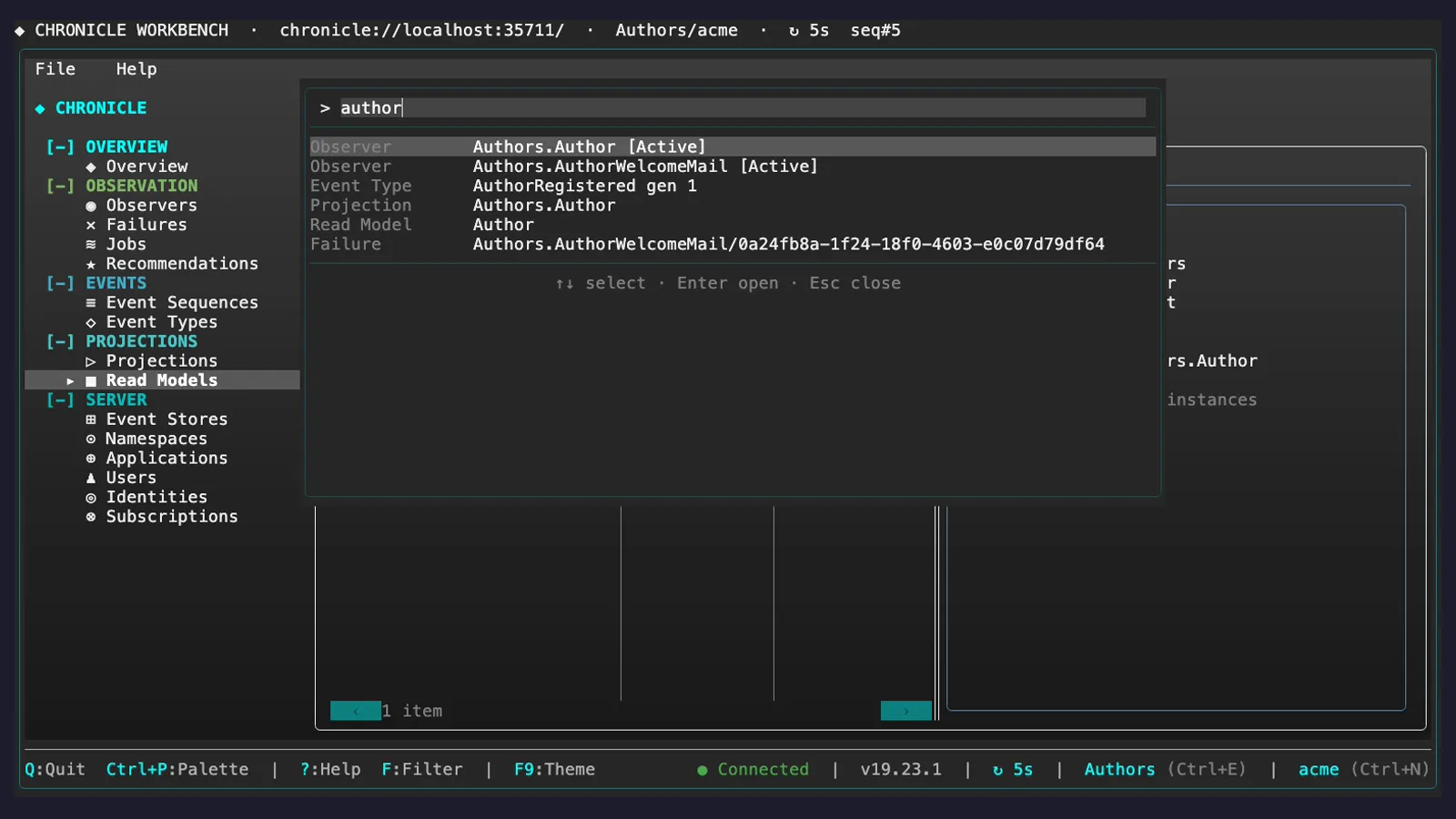The width and height of the screenshot is (1456, 819).
Task: Click the Observers circle icon
Action: click(91, 206)
